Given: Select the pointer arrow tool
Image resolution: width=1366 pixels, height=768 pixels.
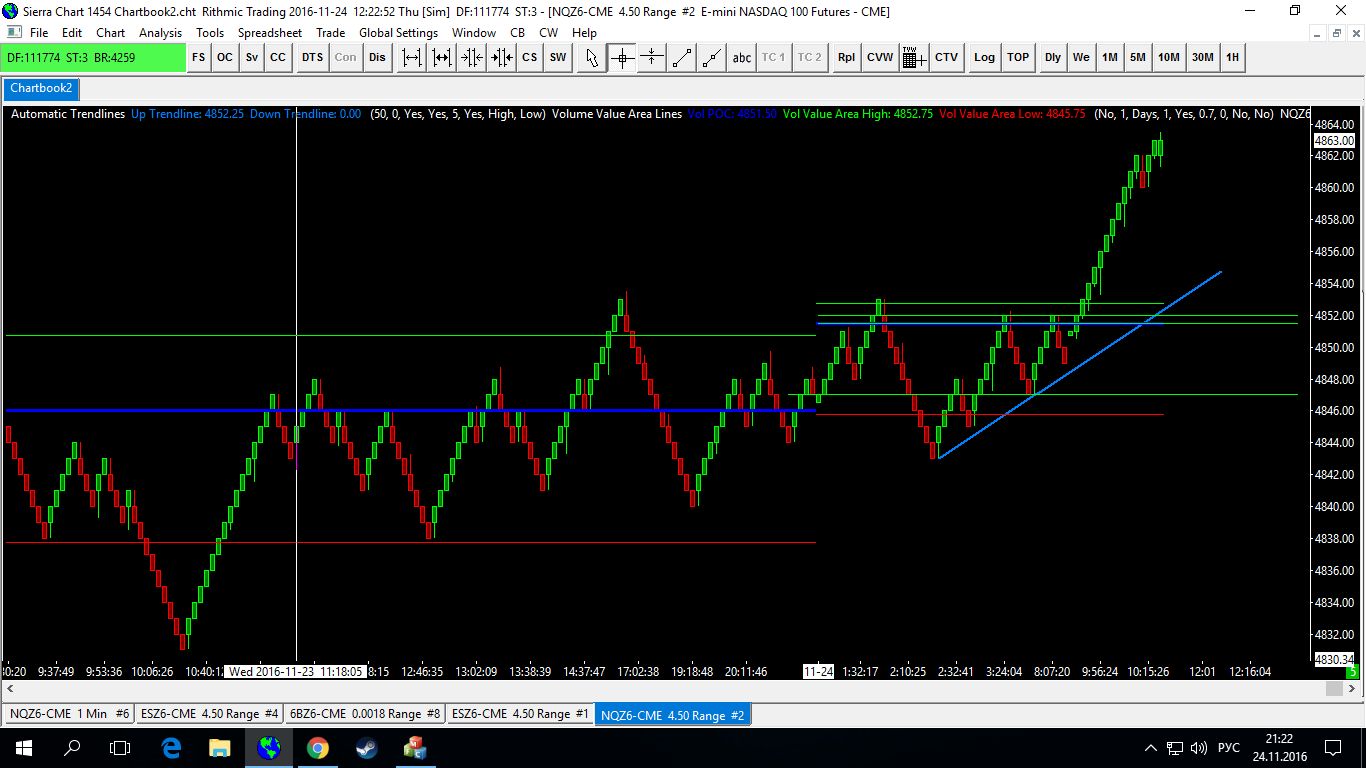Looking at the screenshot, I should 592,58.
